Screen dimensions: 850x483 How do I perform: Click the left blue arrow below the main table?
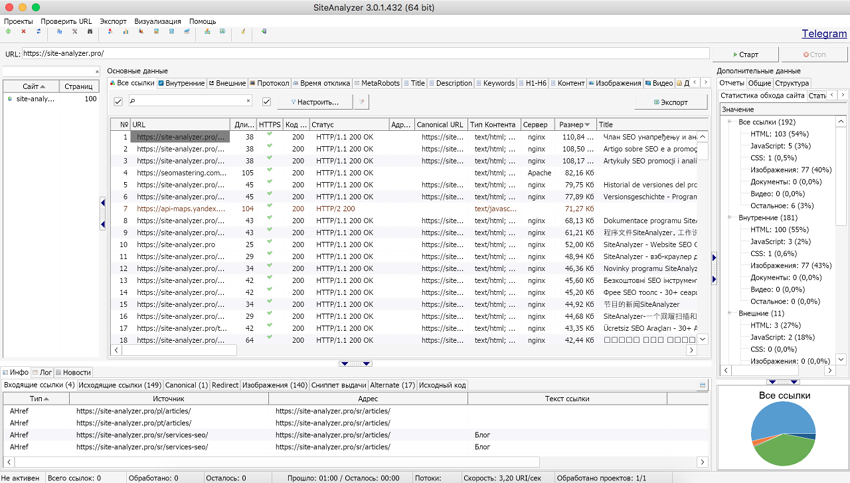[344, 364]
